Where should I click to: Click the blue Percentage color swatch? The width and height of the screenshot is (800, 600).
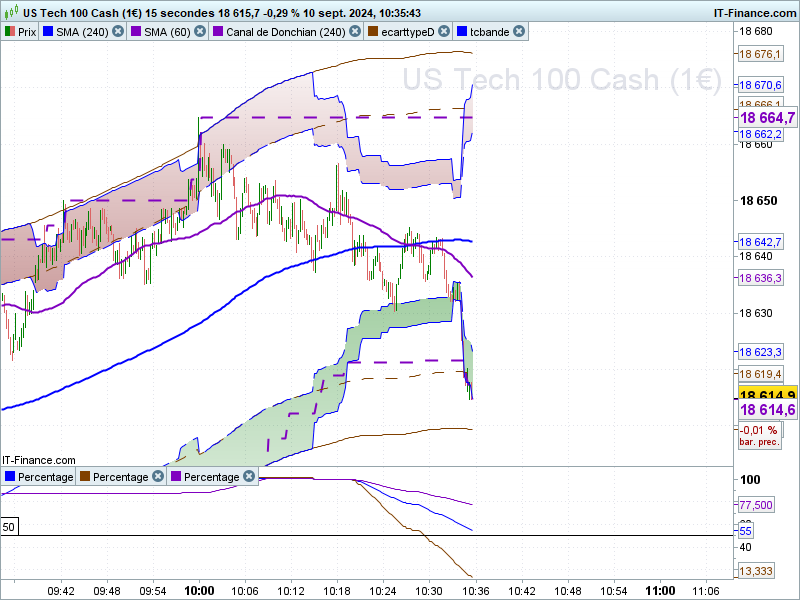click(x=10, y=477)
